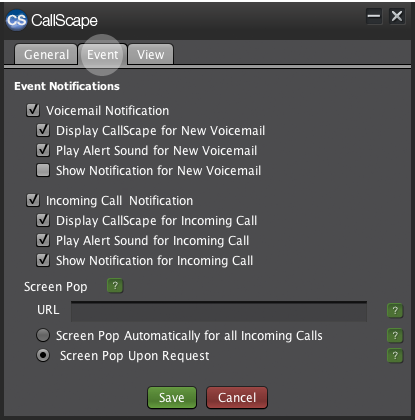The image size is (415, 420).
Task: Open the Screen Pop help icon
Action: [x=115, y=286]
